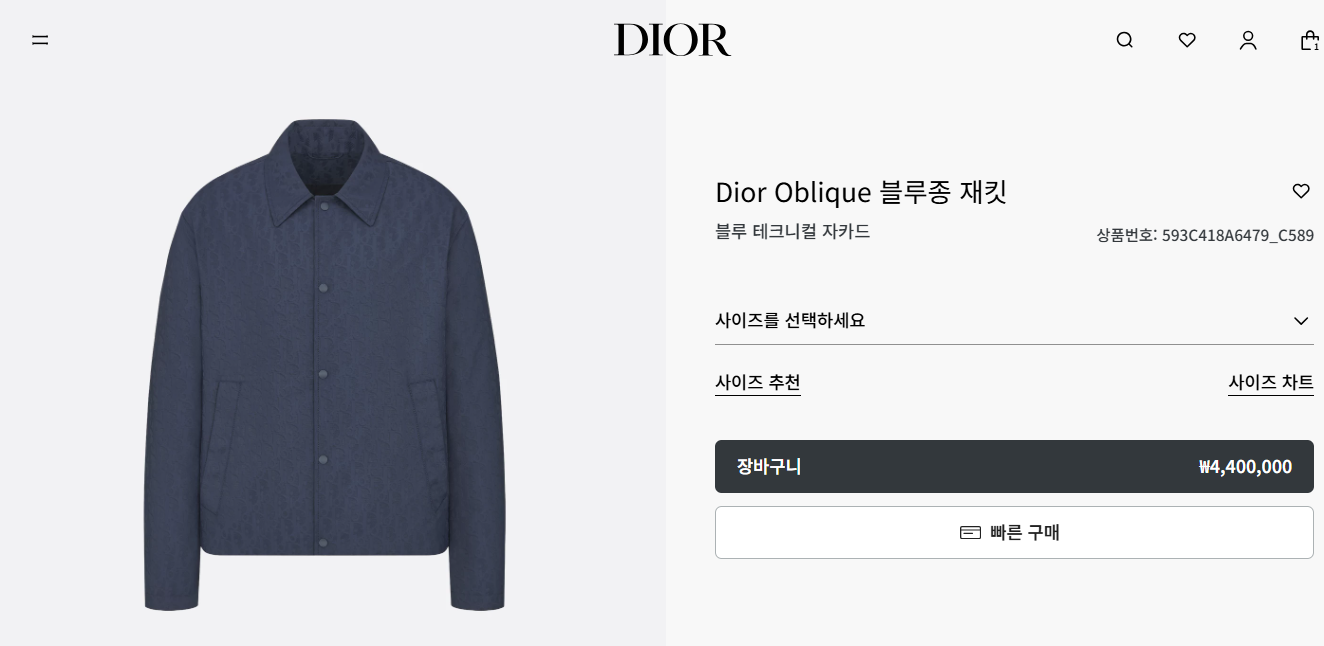Click the cart item count badge
This screenshot has height=646, width=1324.
1316,46
